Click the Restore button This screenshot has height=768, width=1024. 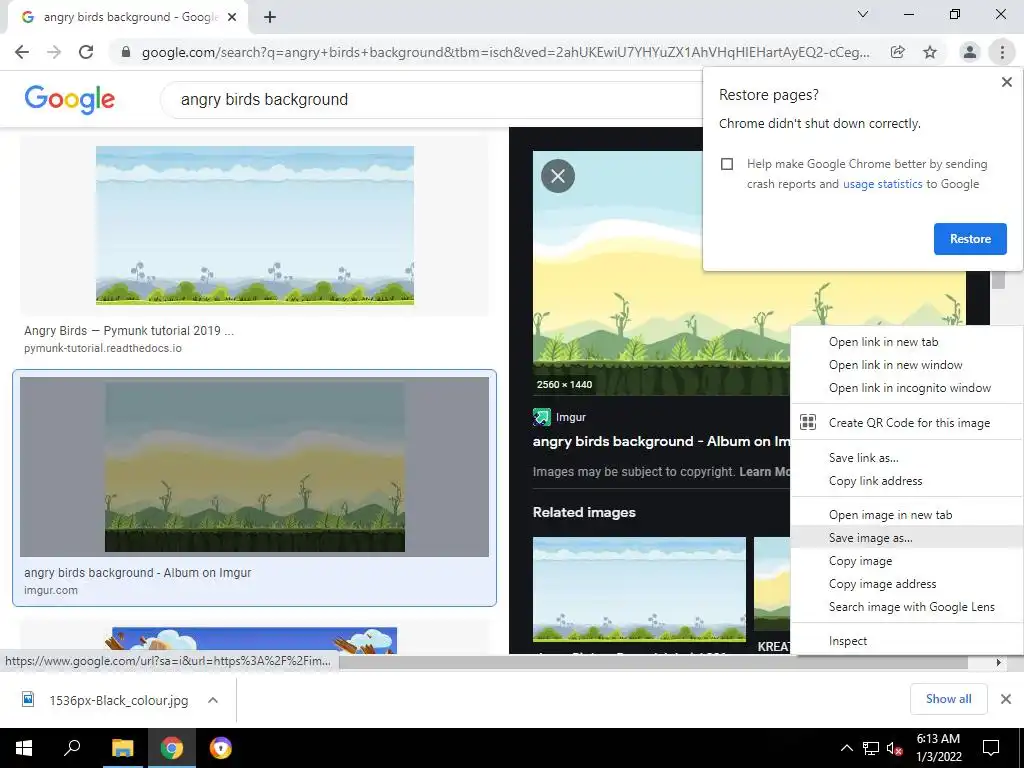click(x=970, y=239)
